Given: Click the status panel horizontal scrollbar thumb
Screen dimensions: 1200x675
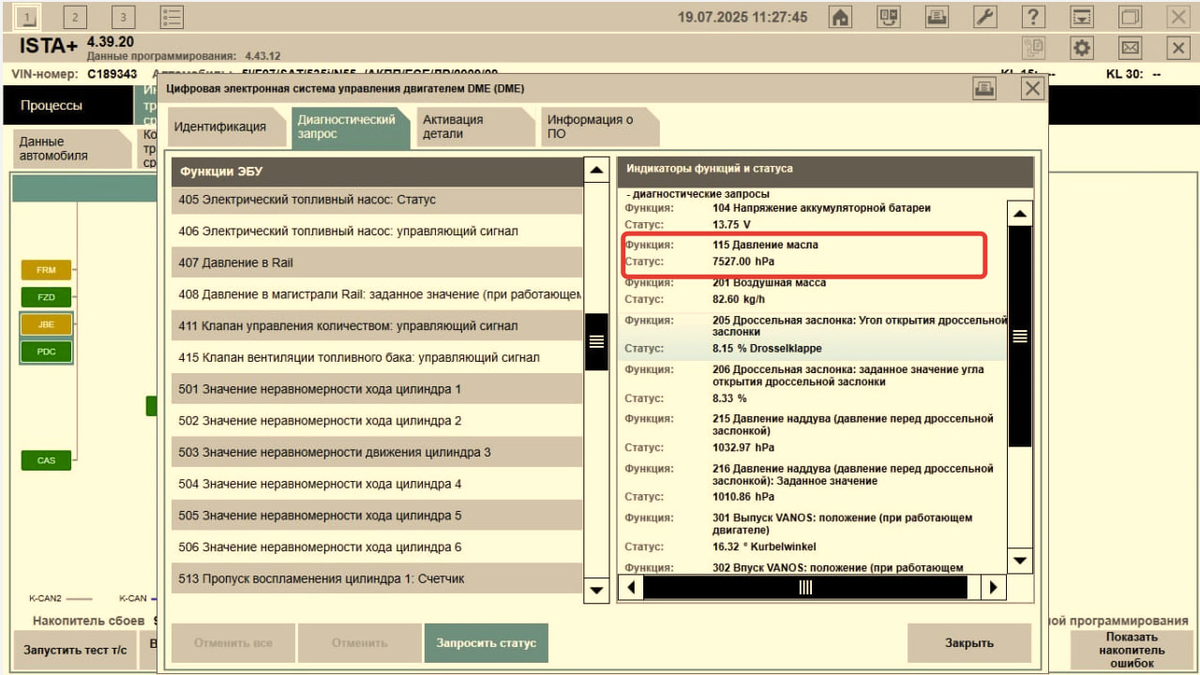Looking at the screenshot, I should (x=805, y=588).
